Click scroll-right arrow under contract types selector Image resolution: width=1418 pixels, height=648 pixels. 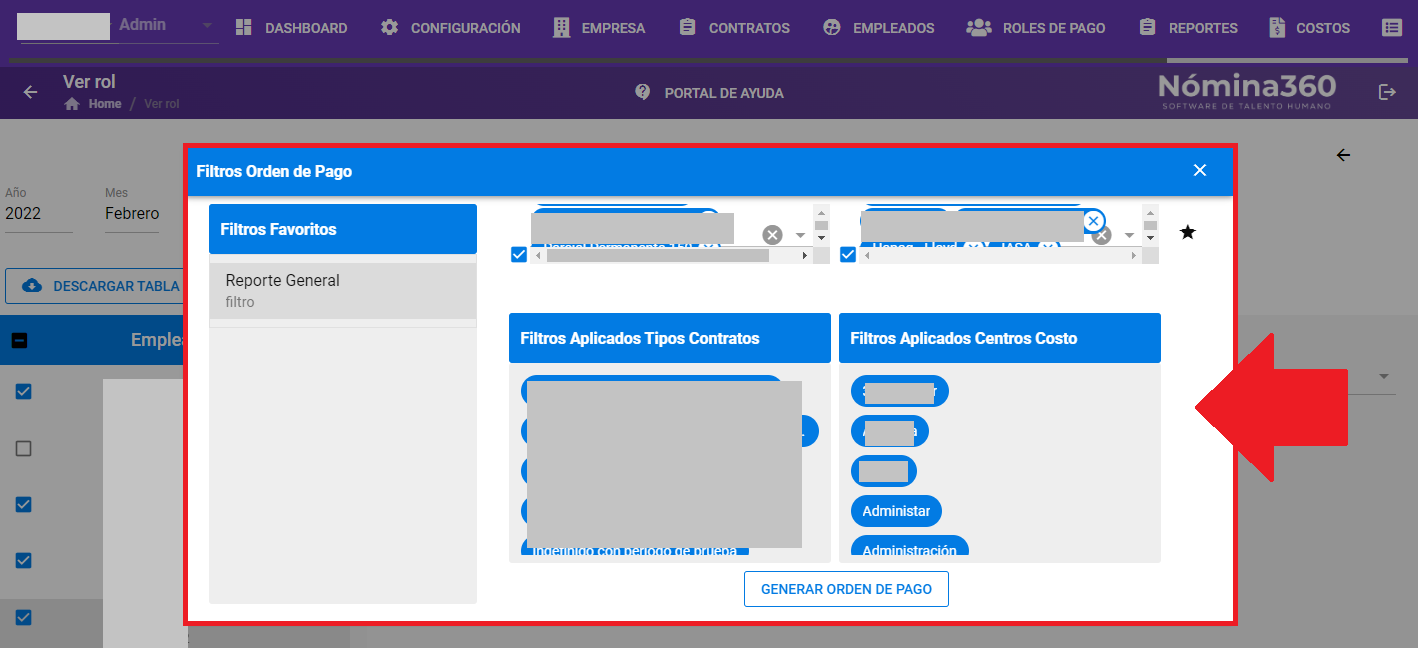pos(805,256)
